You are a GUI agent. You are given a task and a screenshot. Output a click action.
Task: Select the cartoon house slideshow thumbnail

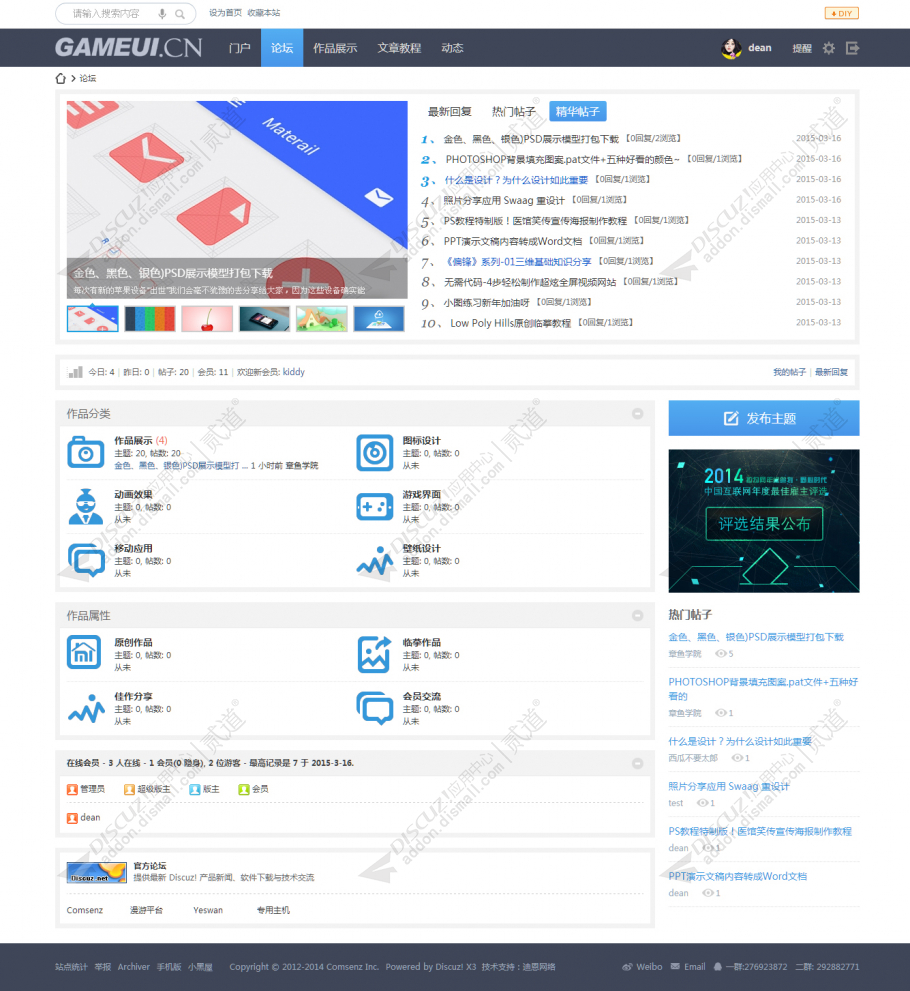(322, 319)
